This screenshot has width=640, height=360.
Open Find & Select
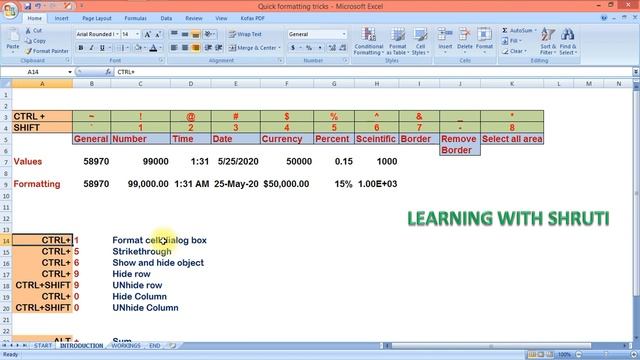coord(567,41)
